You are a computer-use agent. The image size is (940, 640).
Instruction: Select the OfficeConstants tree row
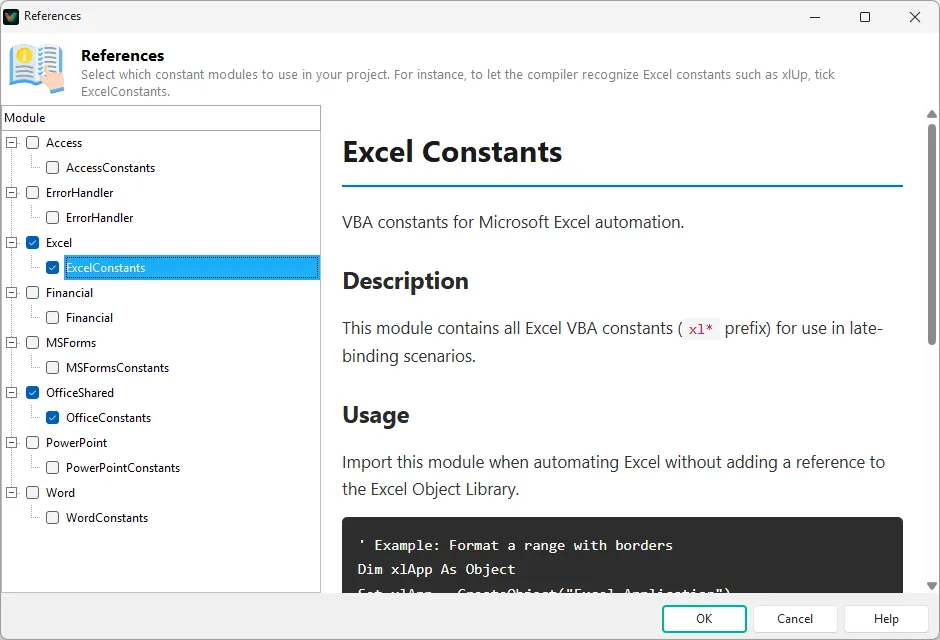(x=109, y=418)
